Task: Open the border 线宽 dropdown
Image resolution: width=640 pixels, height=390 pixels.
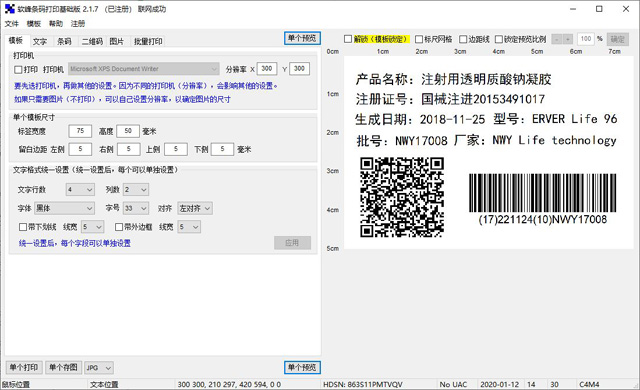Action: 189,227
